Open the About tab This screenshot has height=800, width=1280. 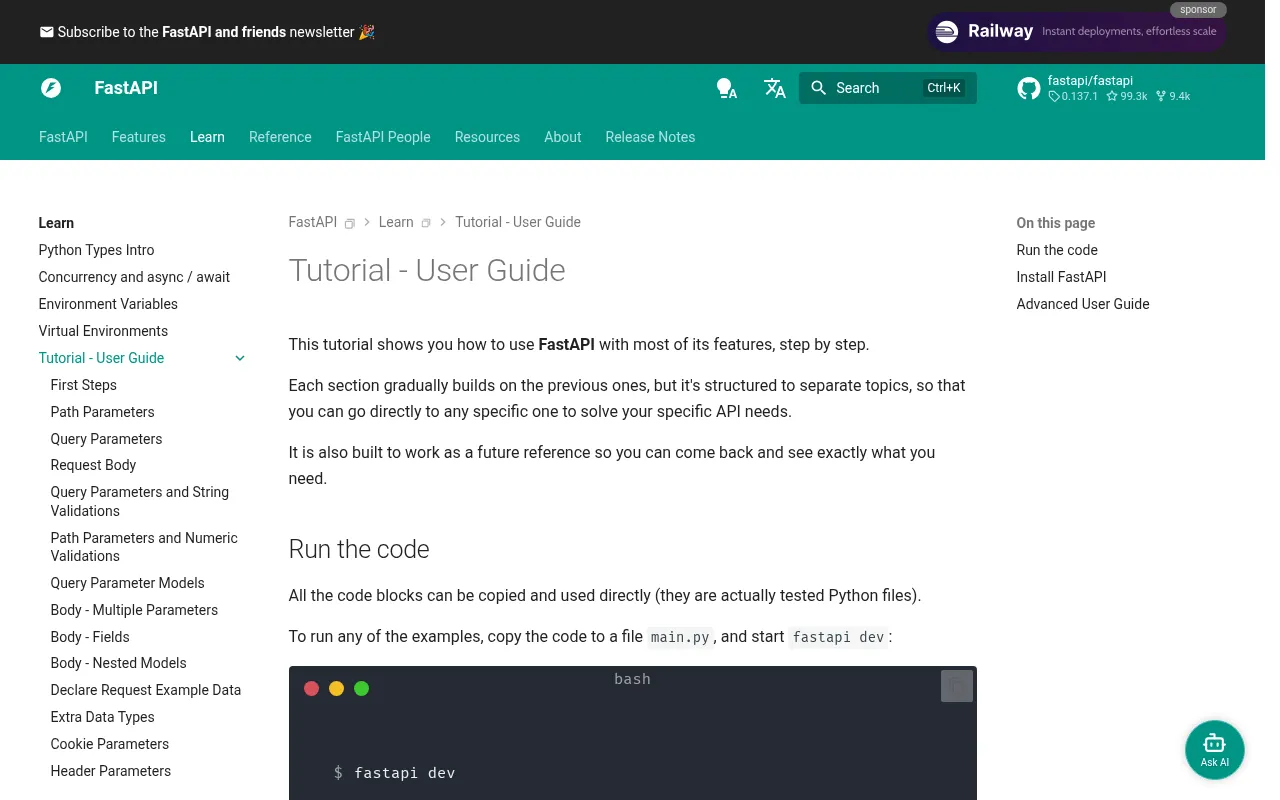pos(563,137)
